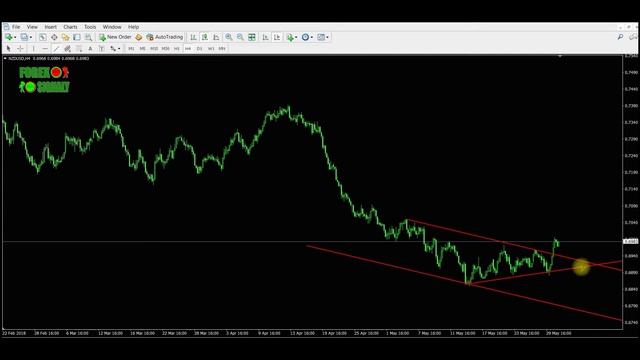
Task: Switch to H1 timeframe
Action: (x=177, y=49)
